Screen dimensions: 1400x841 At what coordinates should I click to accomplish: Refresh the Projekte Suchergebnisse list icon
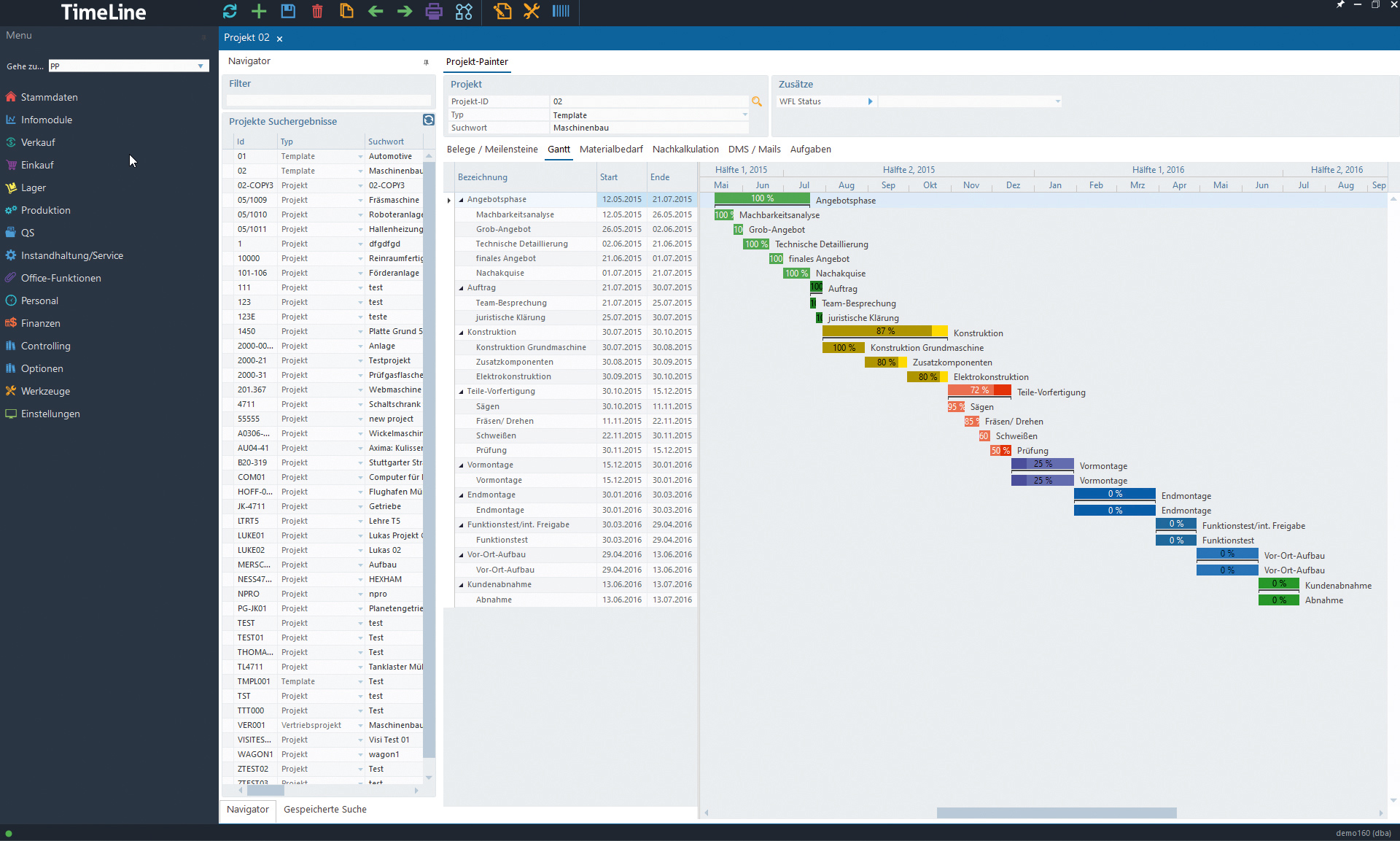click(429, 120)
